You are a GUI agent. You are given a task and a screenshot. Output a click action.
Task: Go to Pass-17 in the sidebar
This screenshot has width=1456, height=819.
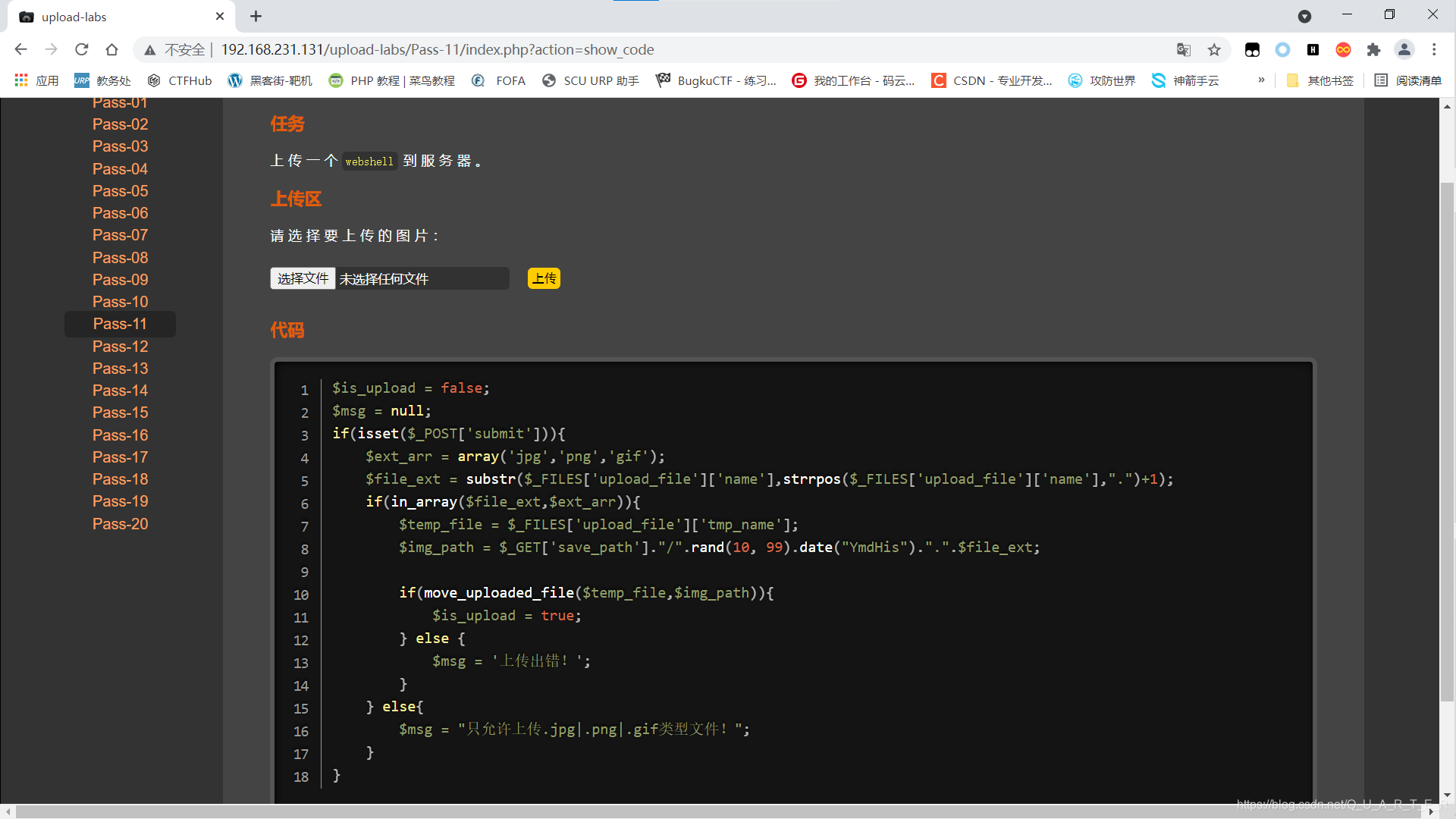point(120,457)
